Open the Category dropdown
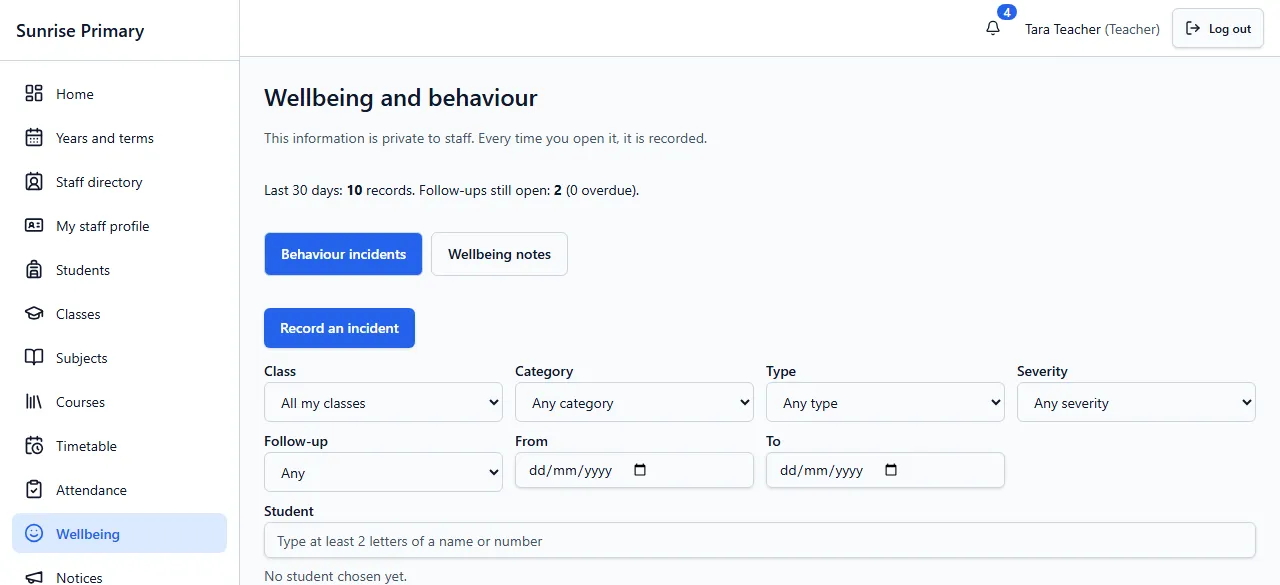 click(634, 402)
